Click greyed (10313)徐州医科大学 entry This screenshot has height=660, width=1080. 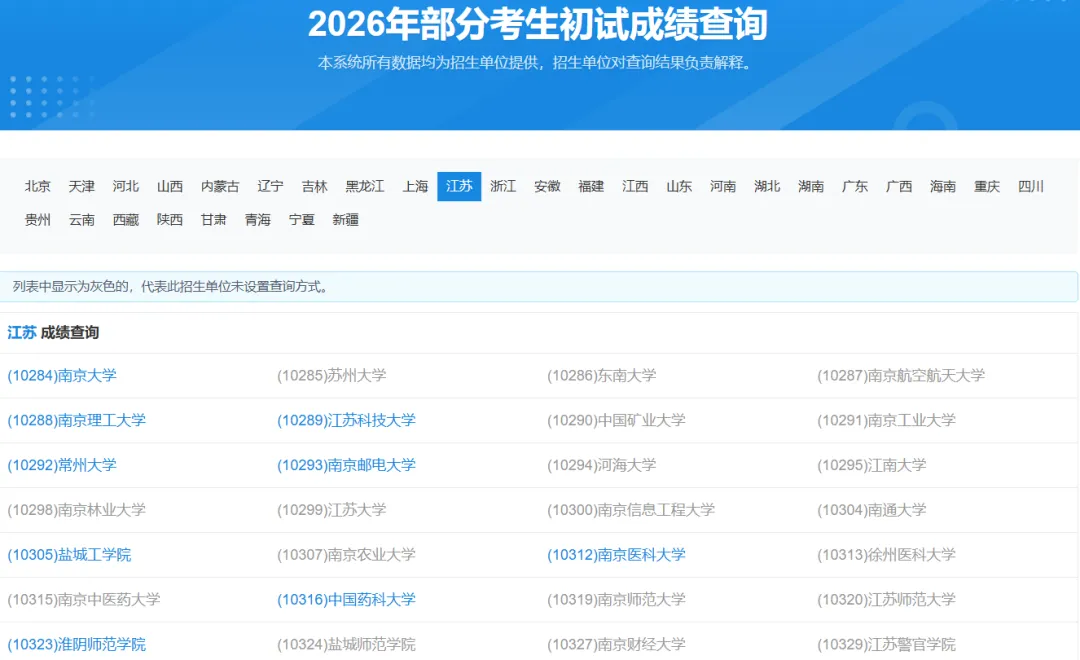pyautogui.click(x=886, y=555)
